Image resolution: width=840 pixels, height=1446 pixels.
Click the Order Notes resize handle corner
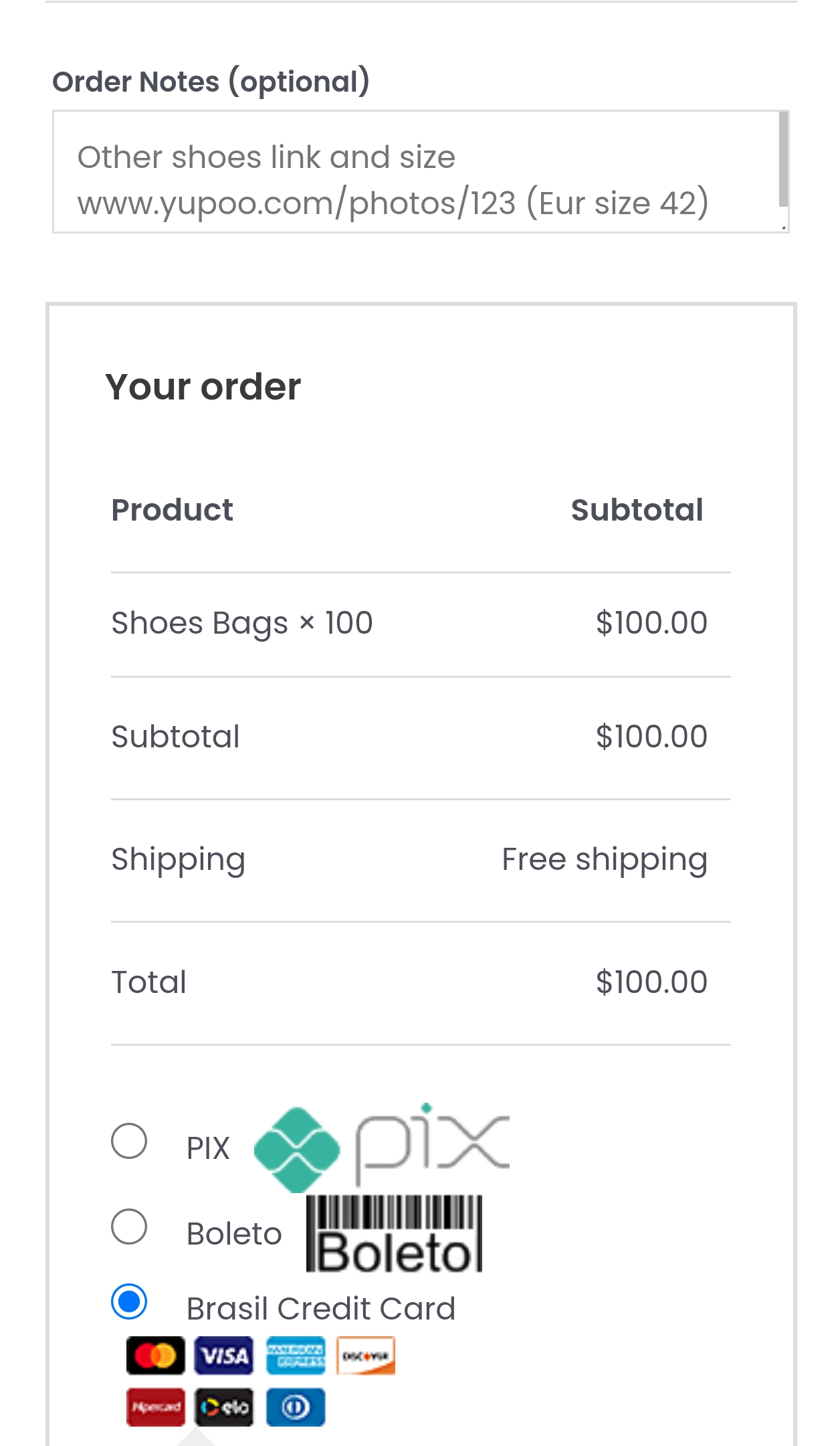coord(784,228)
